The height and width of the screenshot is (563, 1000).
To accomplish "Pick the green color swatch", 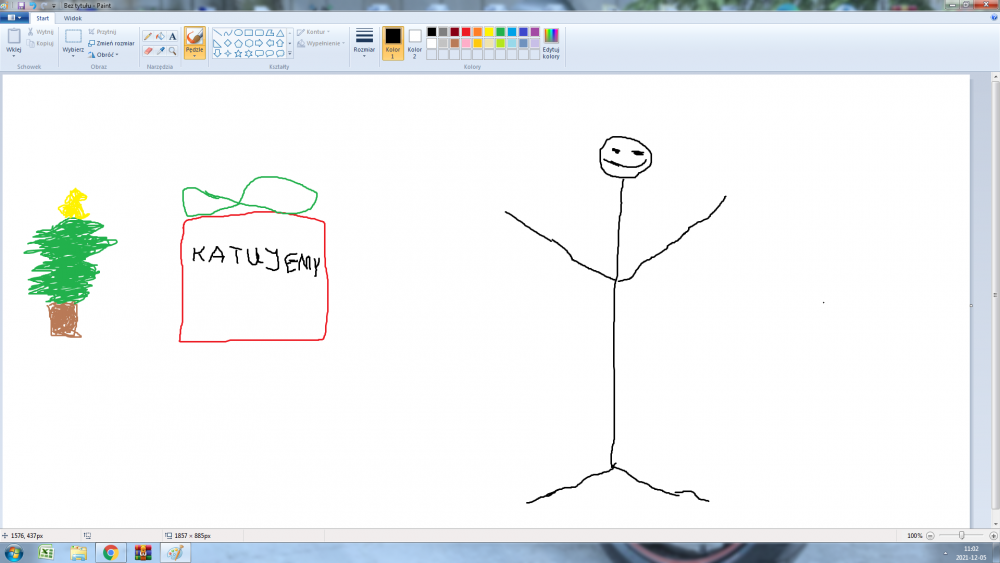I will click(x=501, y=32).
